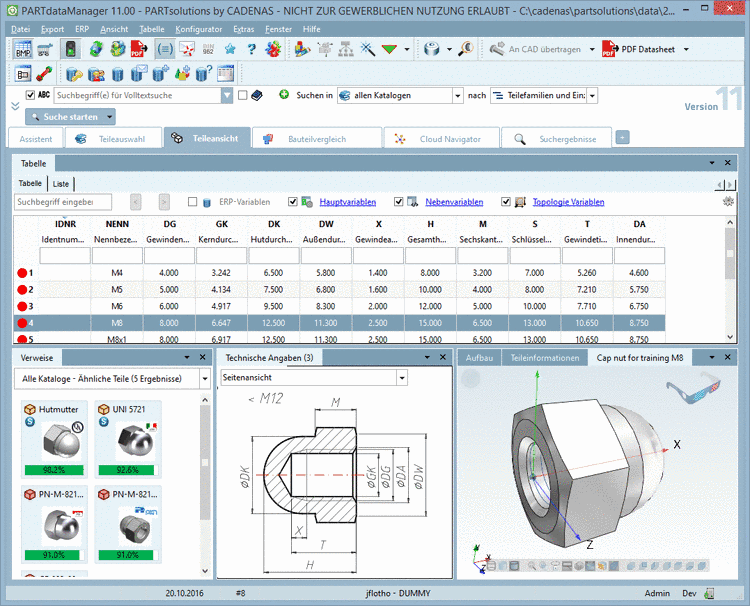
Task: Click the DW column header
Action: [x=326, y=224]
